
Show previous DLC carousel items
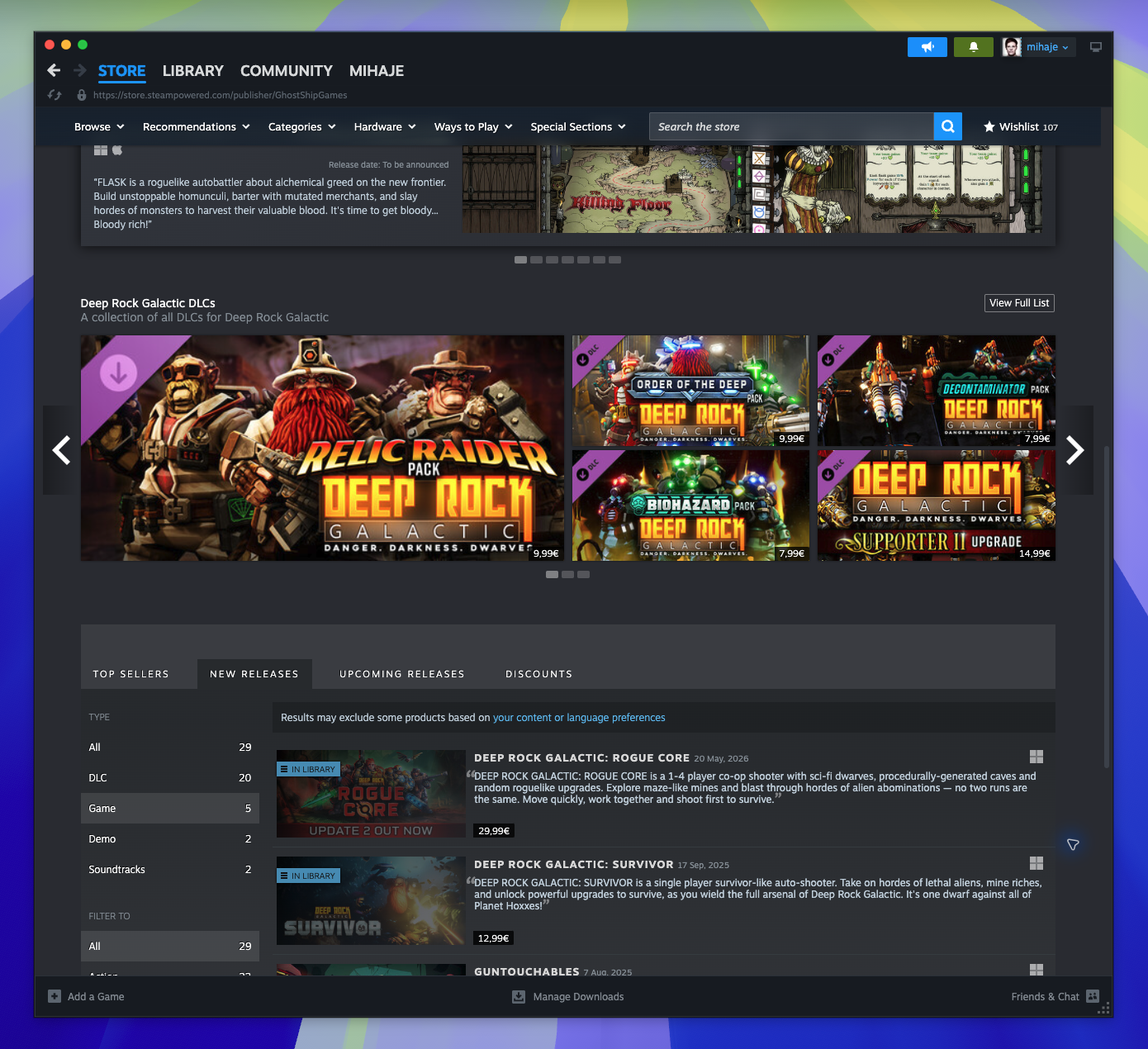(x=61, y=450)
